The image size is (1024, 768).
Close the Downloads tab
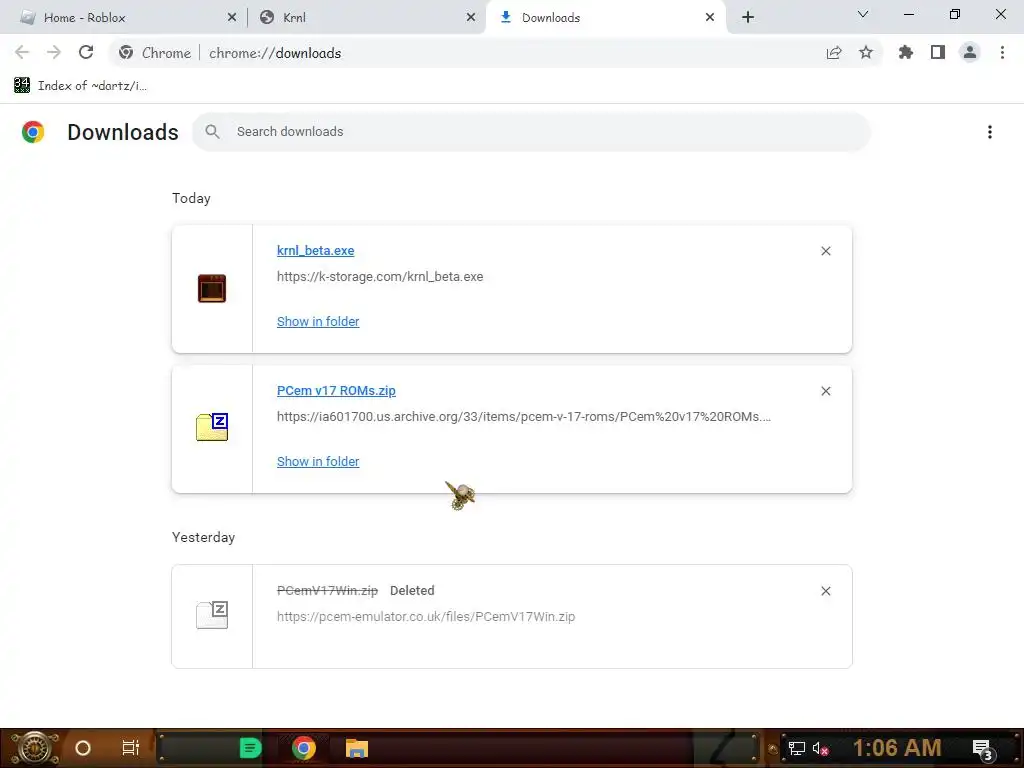coord(710,18)
